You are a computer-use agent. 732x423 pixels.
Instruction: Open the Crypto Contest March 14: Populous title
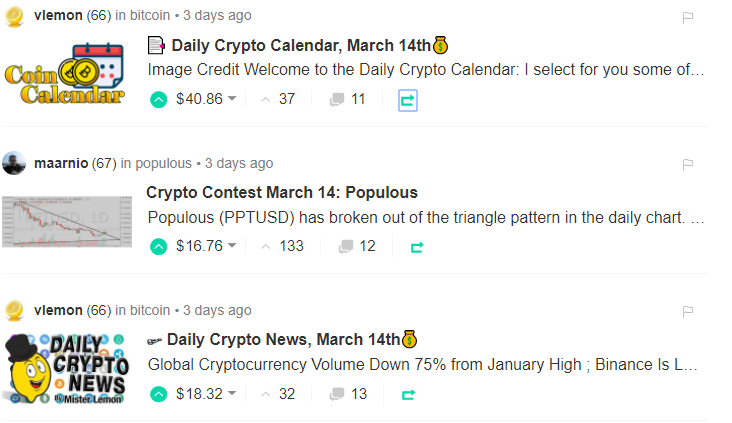click(282, 192)
